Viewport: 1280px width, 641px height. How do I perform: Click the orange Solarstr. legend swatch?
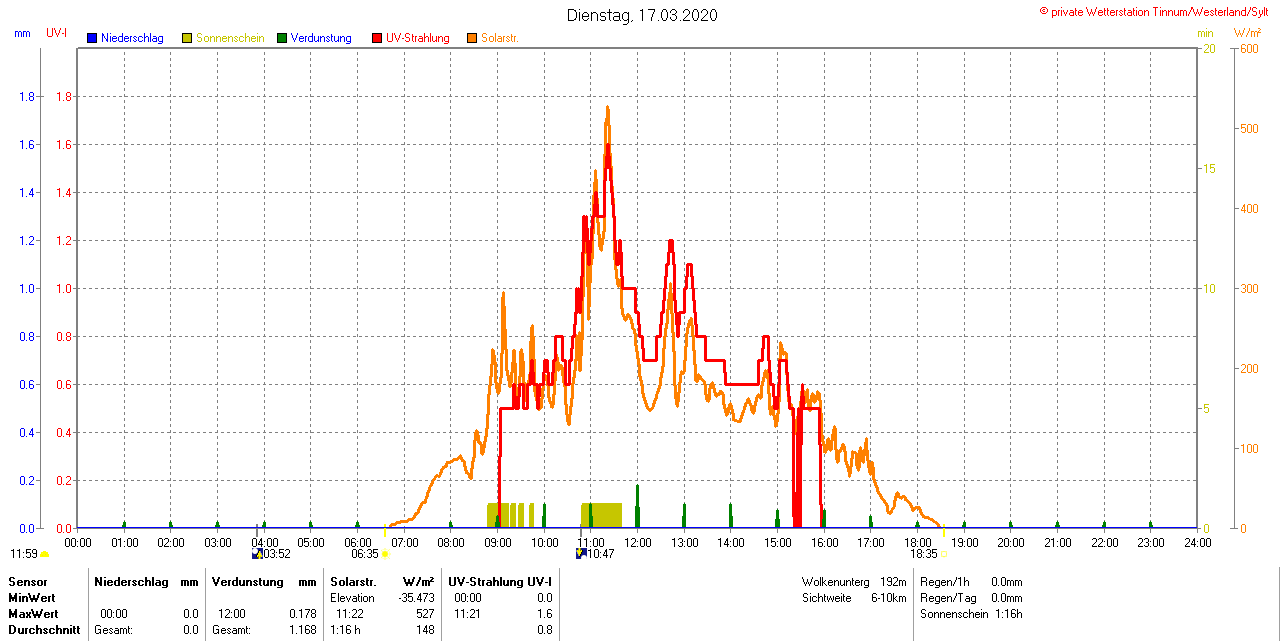pos(472,38)
